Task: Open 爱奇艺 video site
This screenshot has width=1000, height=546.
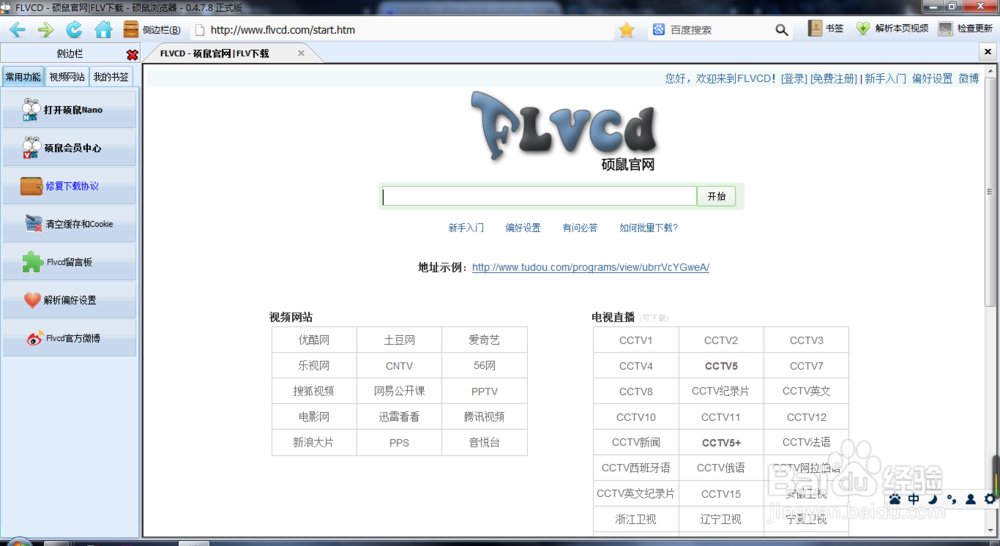Action: (x=484, y=340)
